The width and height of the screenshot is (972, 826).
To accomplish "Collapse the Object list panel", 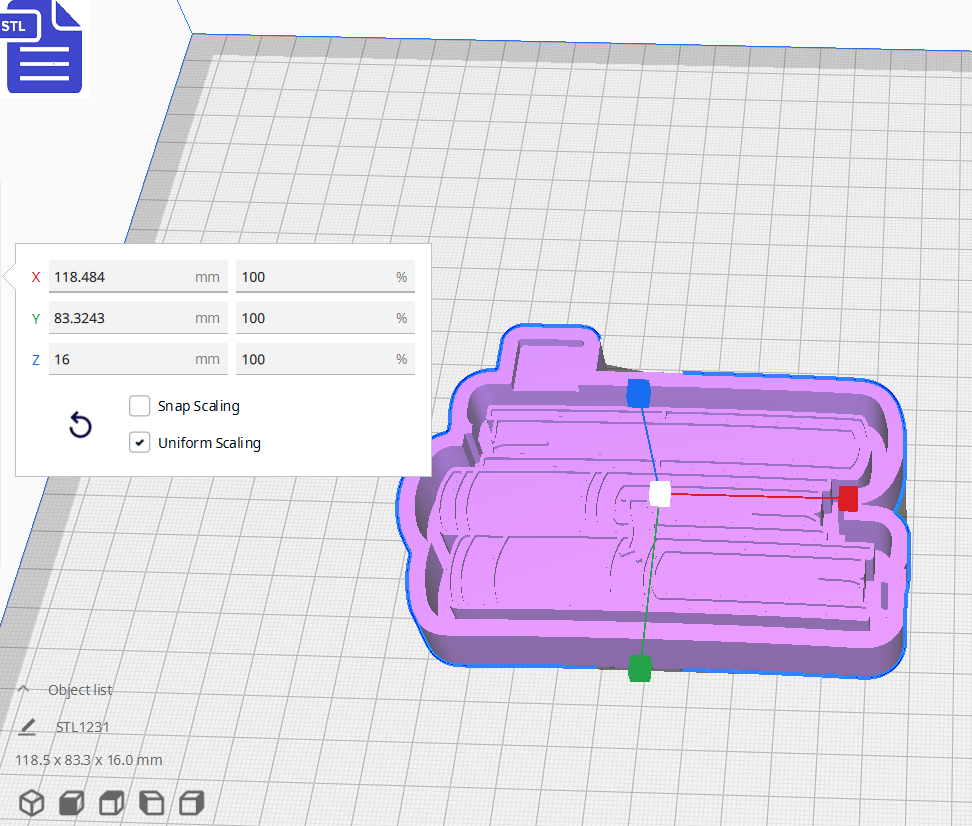I will click(22, 688).
